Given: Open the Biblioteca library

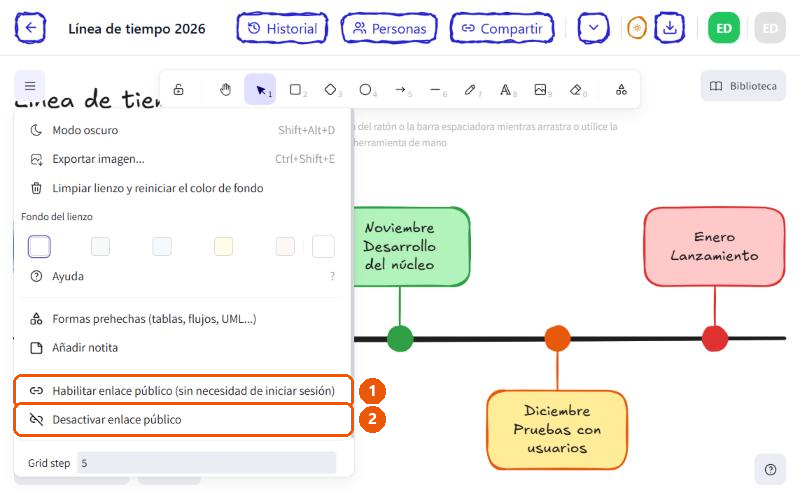Looking at the screenshot, I should [x=743, y=86].
